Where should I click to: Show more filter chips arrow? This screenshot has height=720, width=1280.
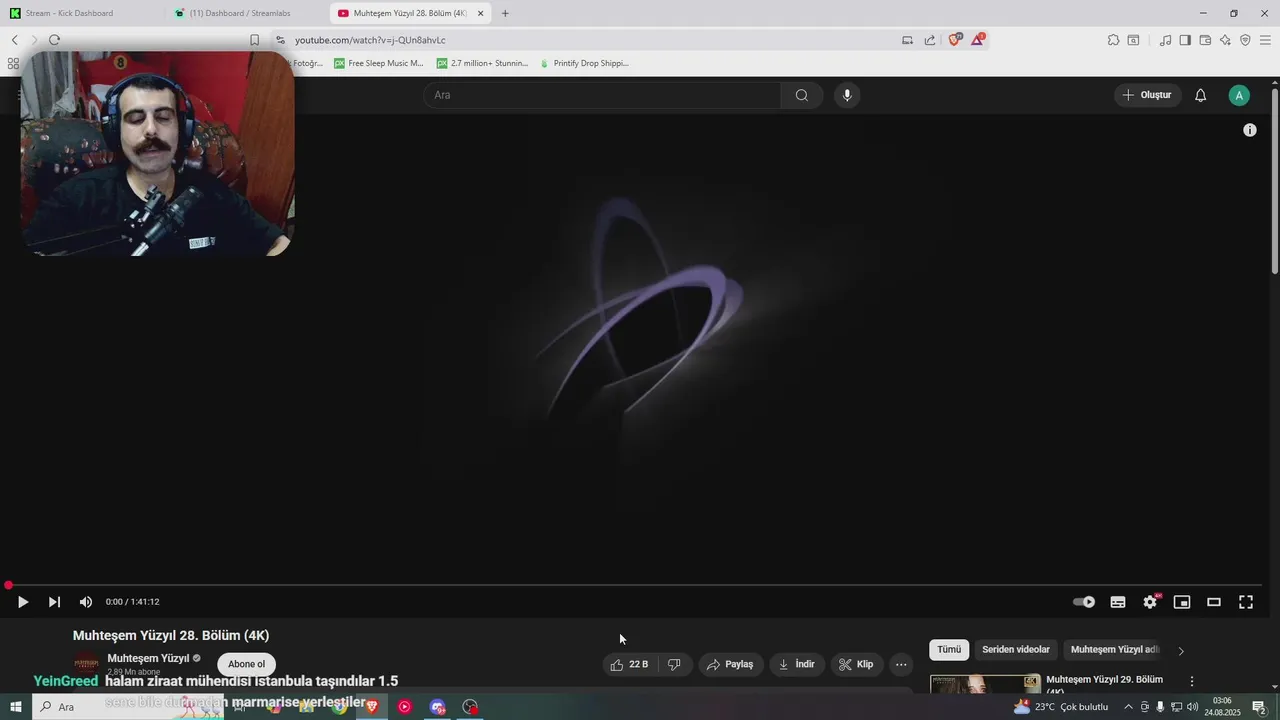(x=1181, y=651)
